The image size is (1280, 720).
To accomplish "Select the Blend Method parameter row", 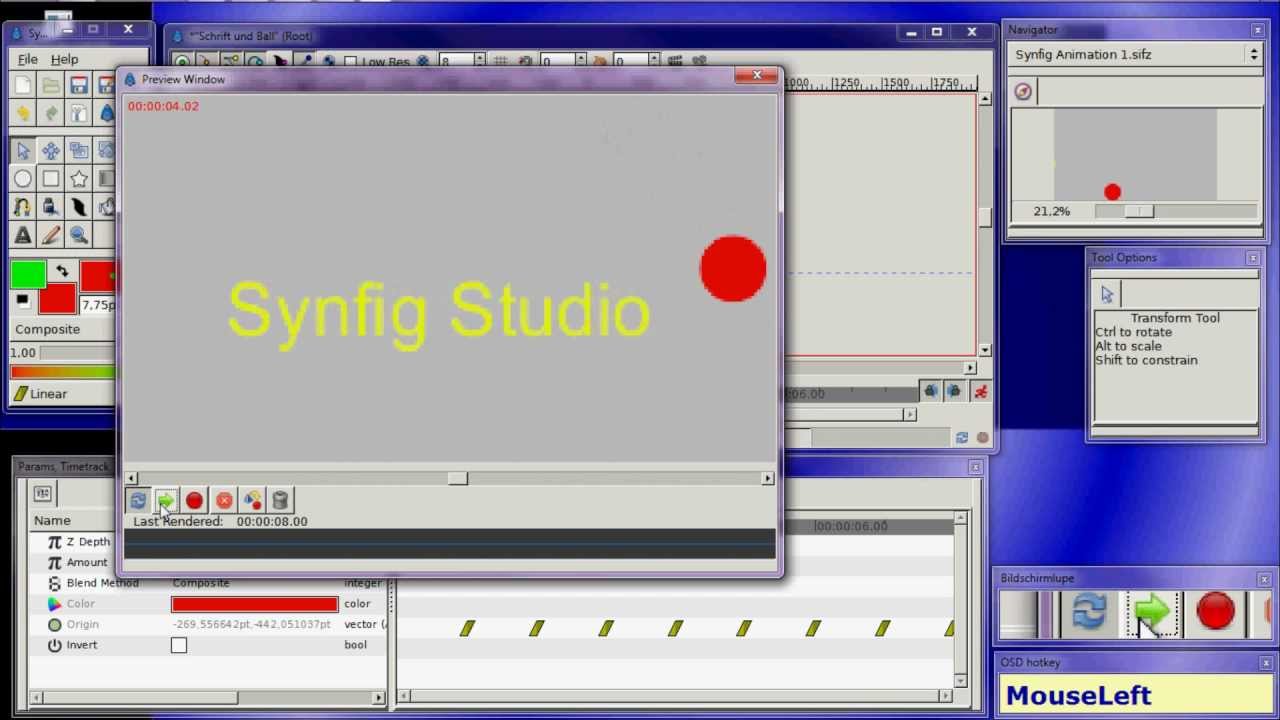I will (210, 583).
